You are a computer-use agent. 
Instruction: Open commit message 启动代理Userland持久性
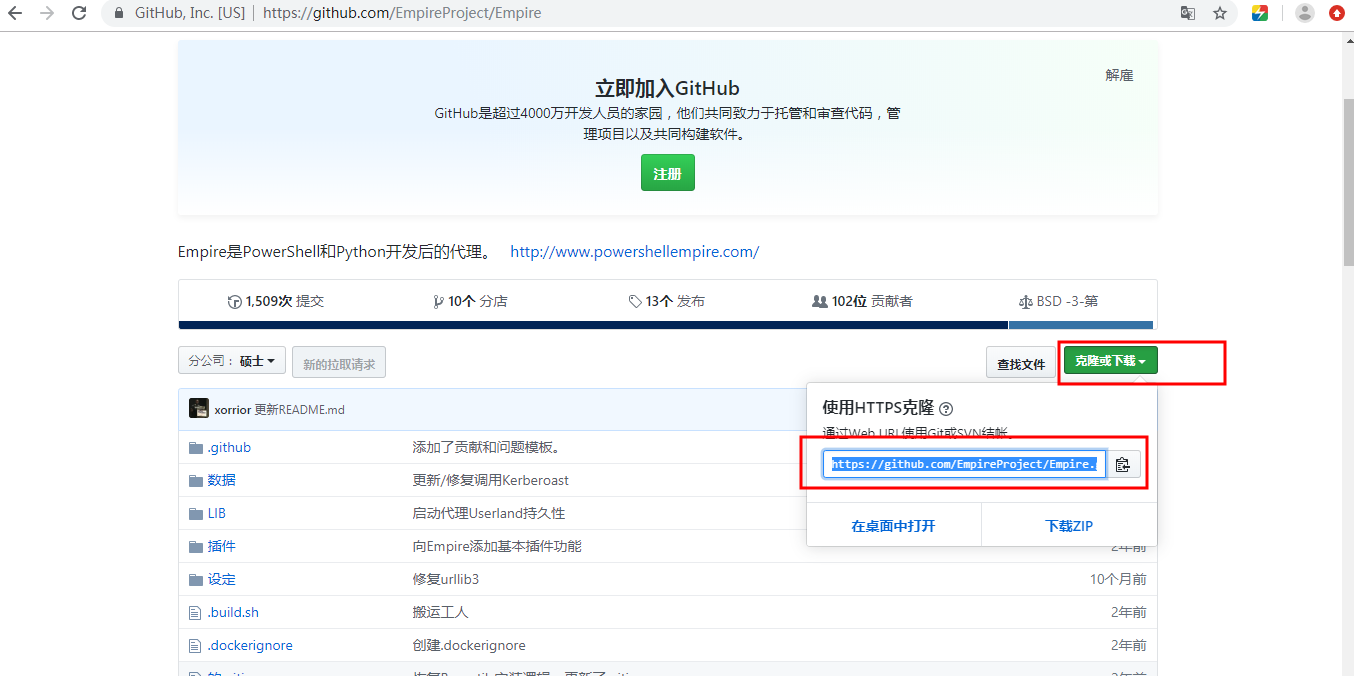click(x=488, y=513)
